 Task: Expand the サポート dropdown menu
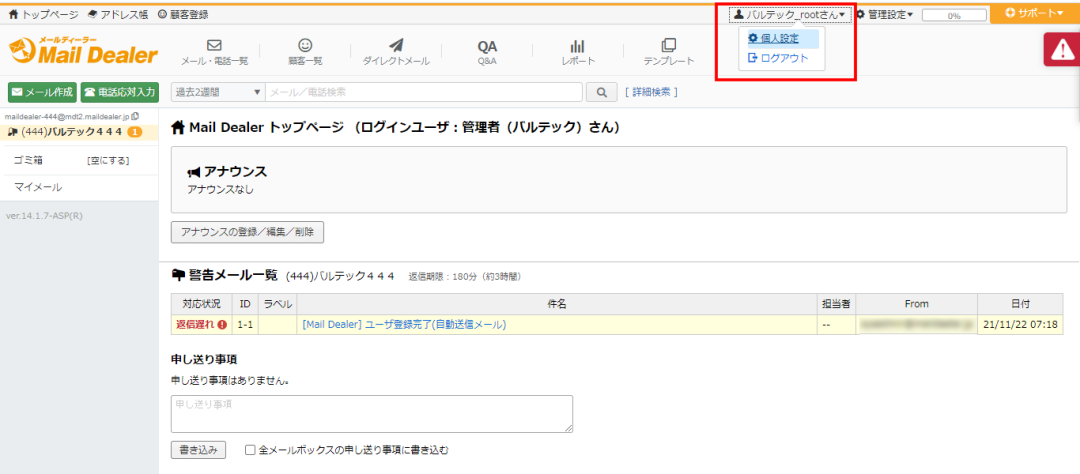click(x=1034, y=13)
